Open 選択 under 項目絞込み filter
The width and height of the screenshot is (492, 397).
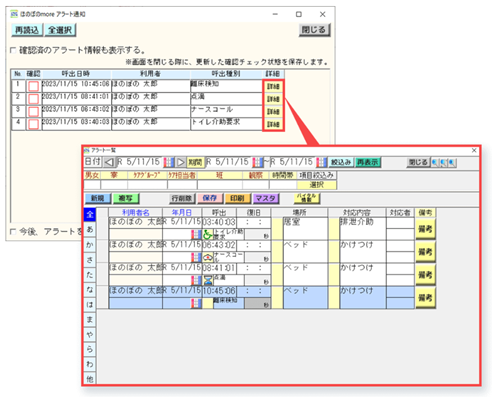(317, 185)
